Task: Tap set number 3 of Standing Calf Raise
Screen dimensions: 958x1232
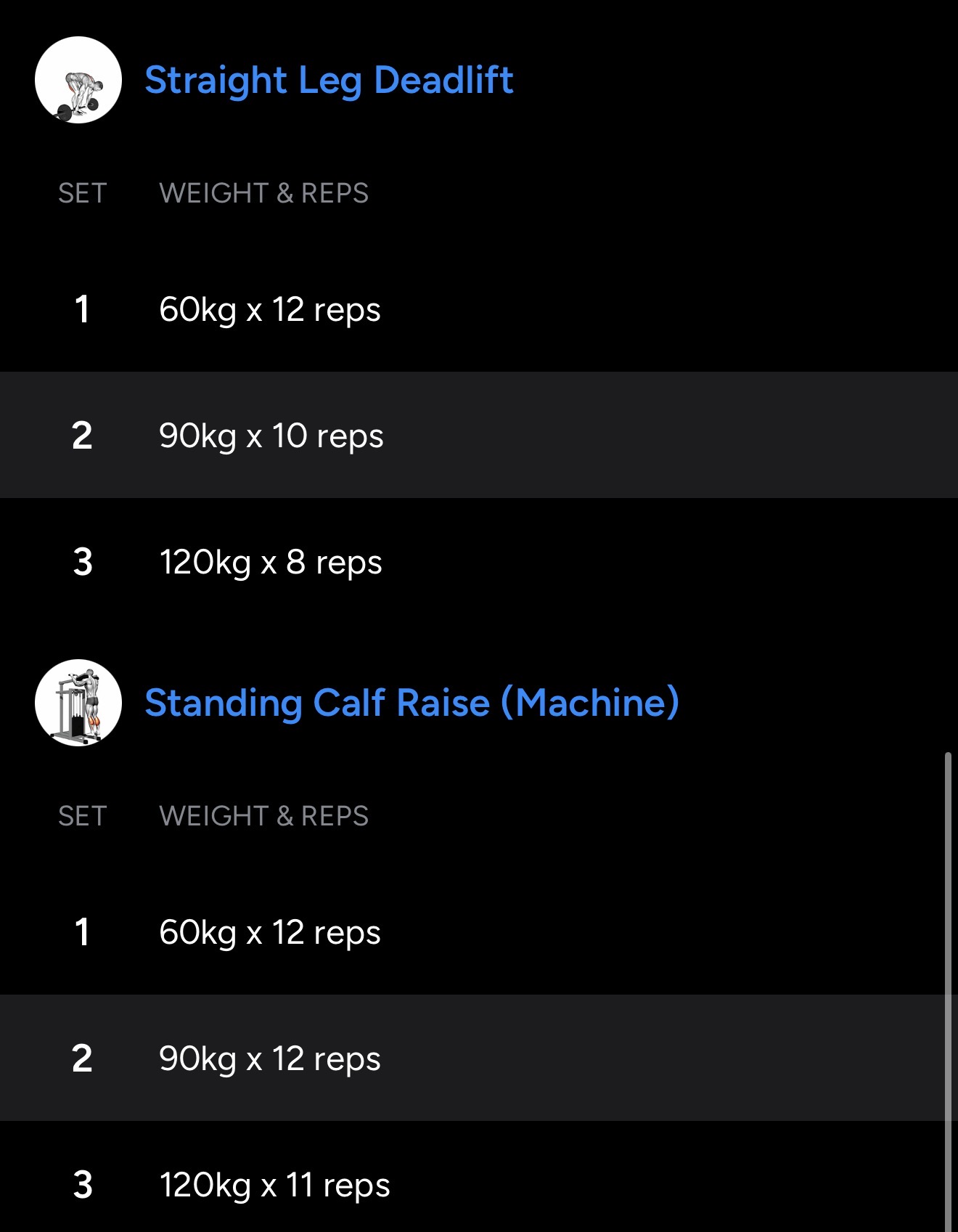Action: [x=83, y=1185]
